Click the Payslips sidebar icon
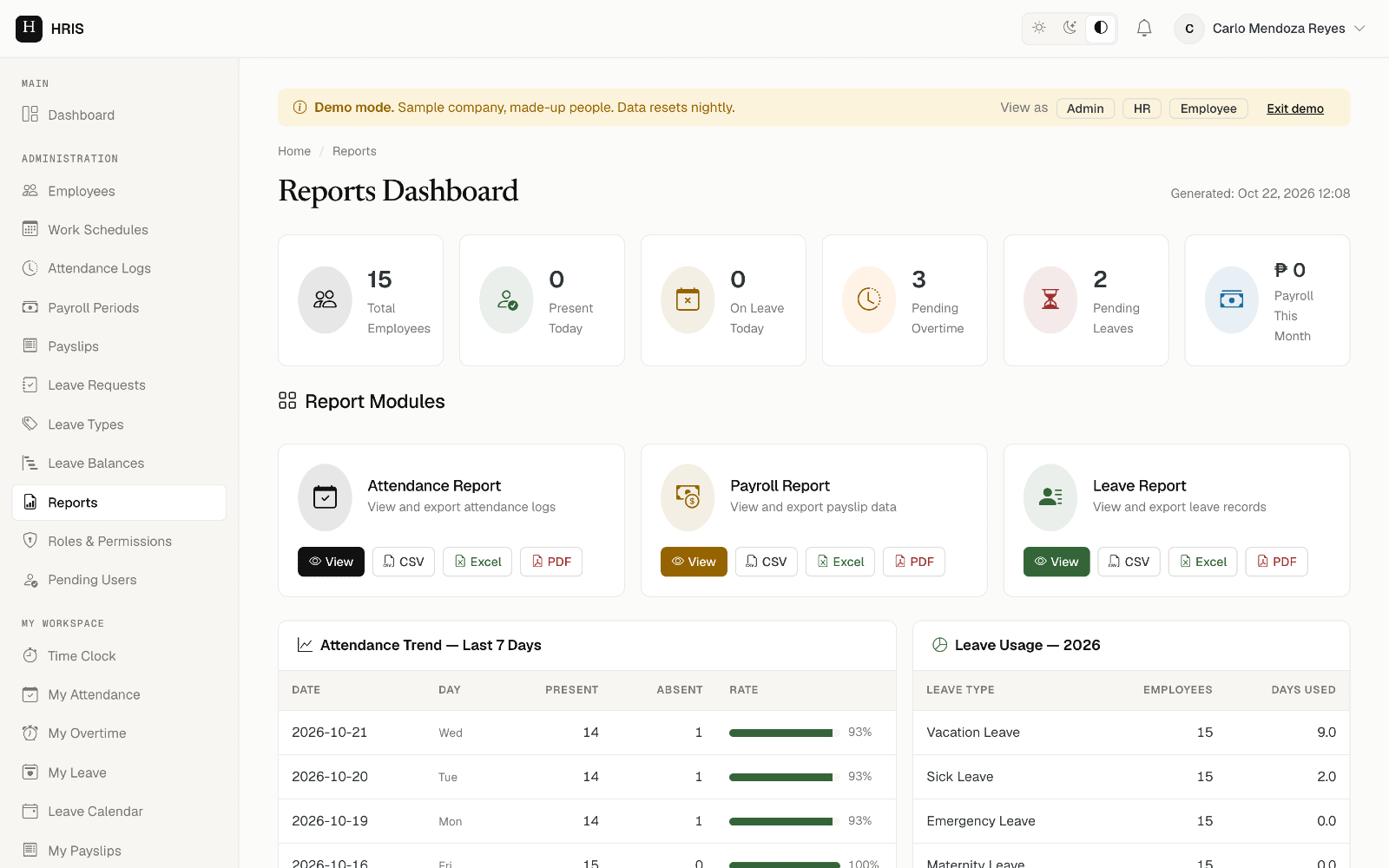 click(30, 346)
